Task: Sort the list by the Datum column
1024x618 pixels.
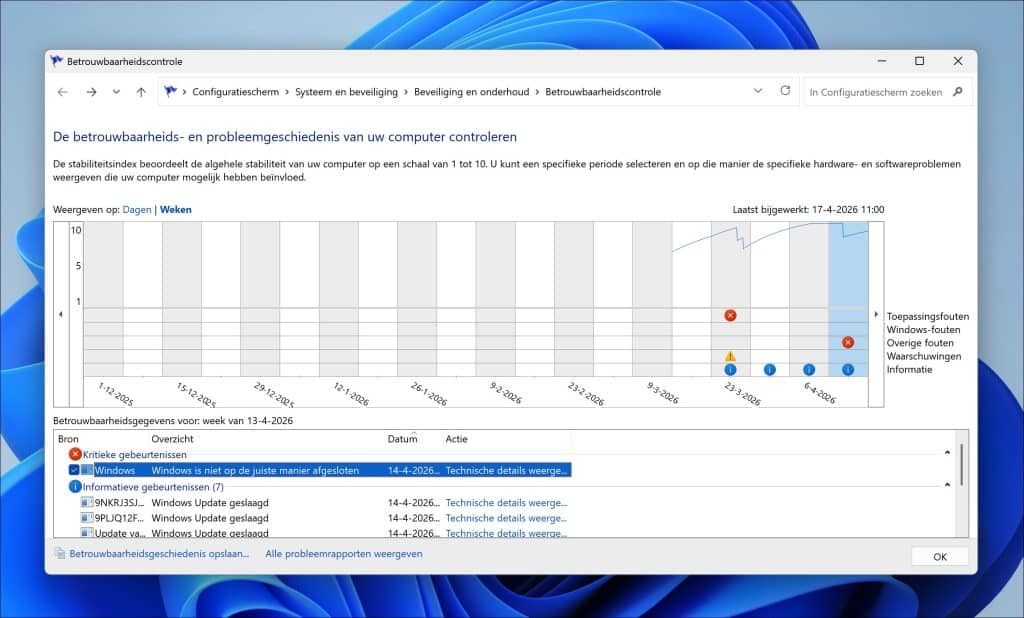Action: pos(402,439)
